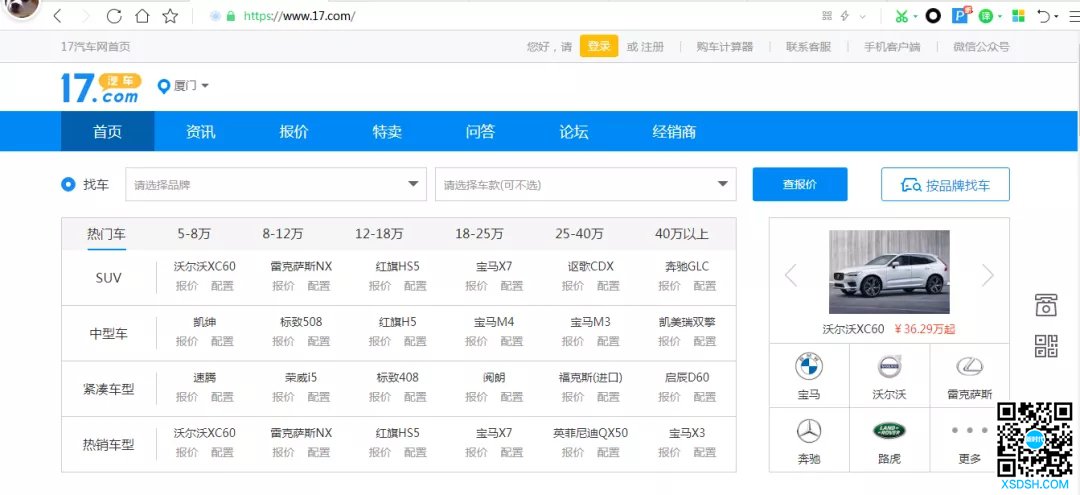Click the browser forward arrow
The image size is (1080, 495).
point(85,16)
